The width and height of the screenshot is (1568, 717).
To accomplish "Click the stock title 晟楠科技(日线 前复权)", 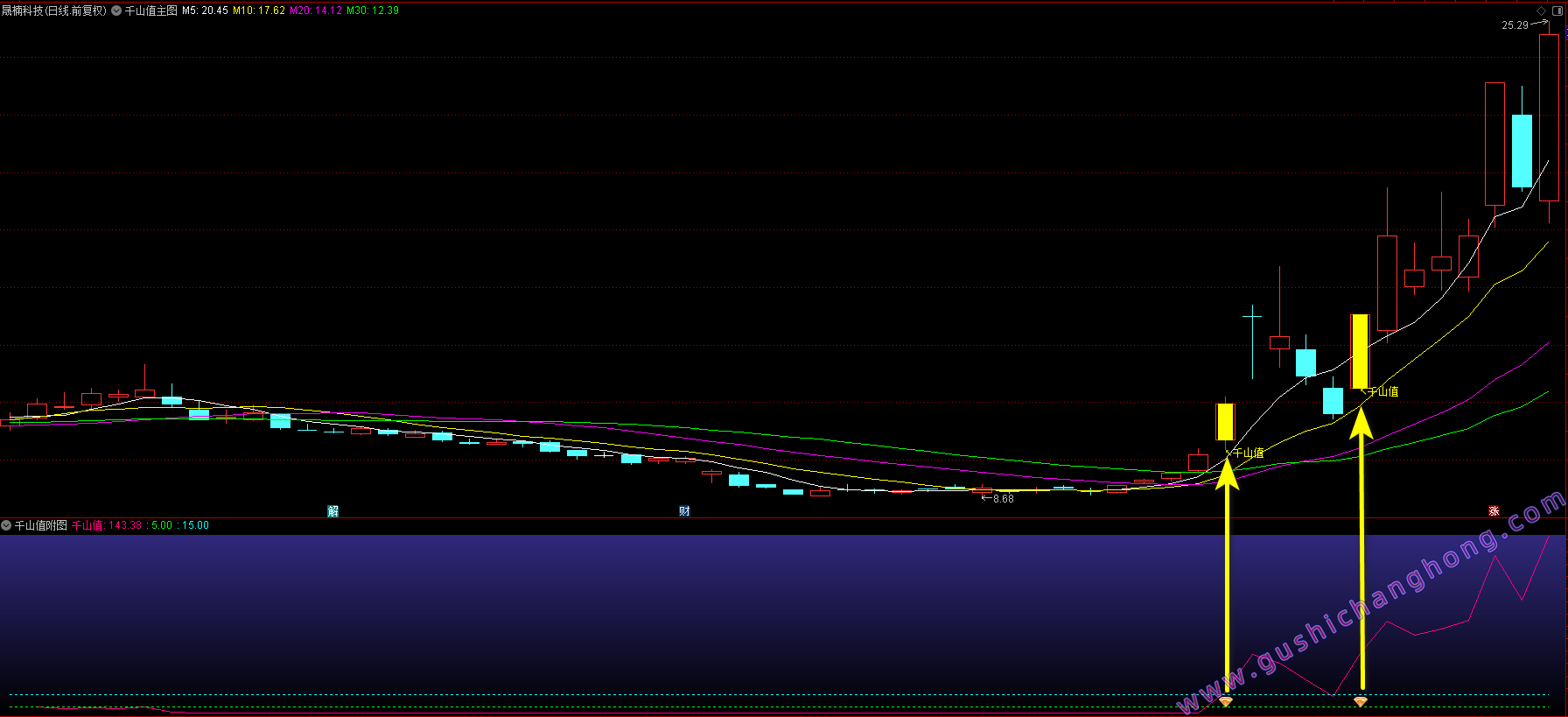I will point(54,11).
